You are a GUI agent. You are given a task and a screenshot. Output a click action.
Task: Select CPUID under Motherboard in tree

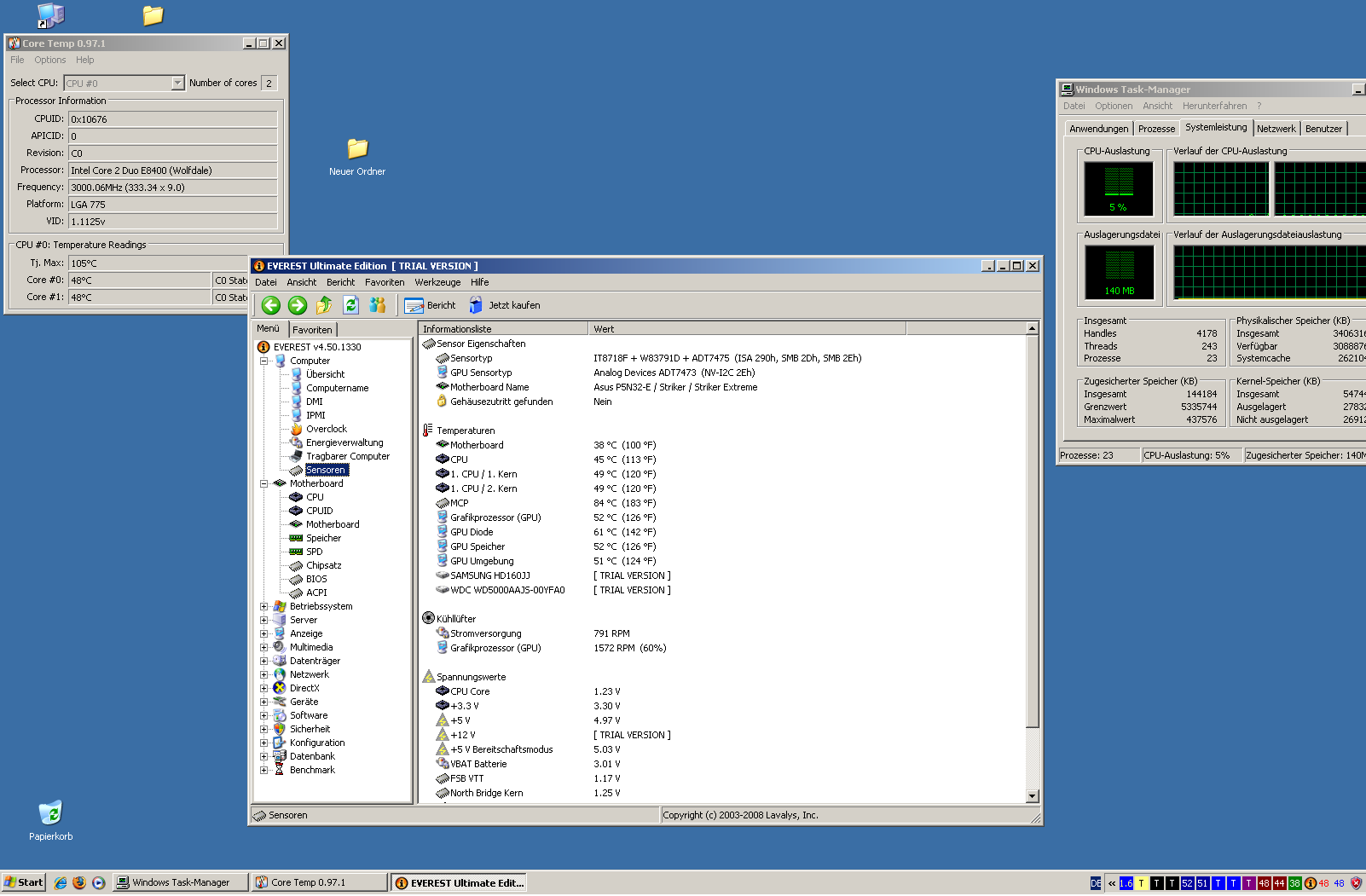[319, 511]
